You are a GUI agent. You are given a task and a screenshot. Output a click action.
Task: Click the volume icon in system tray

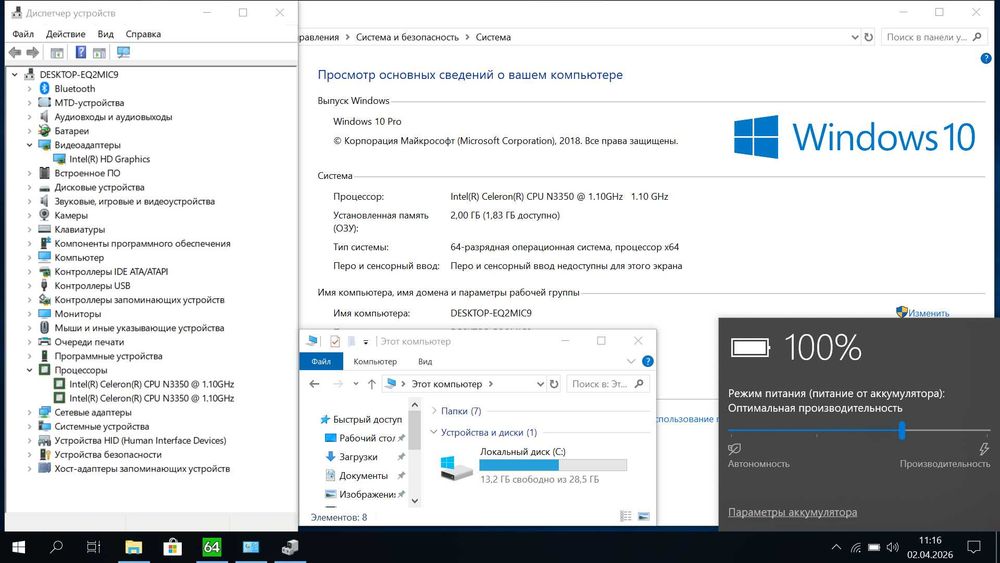[892, 547]
